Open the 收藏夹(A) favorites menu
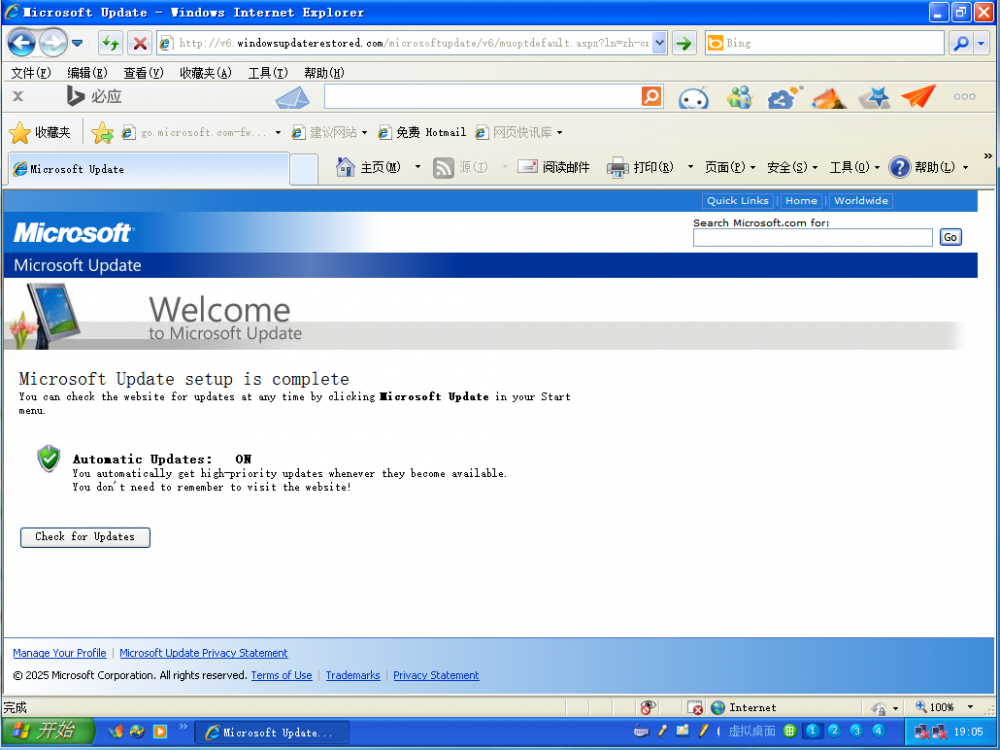Screen dimensions: 1000x750 click(x=205, y=73)
